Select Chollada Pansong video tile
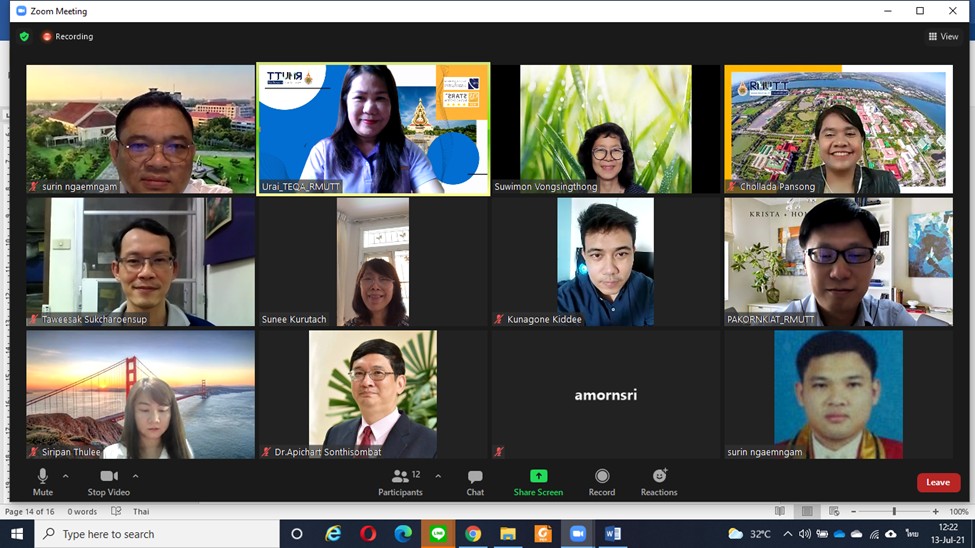Viewport: 975px width, 548px height. [x=839, y=129]
